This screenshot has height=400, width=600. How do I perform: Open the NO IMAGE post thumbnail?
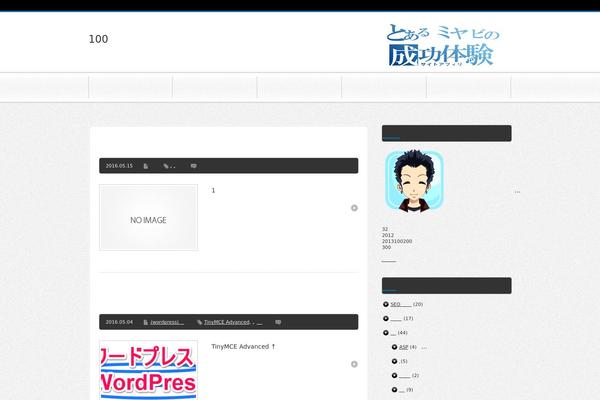tap(148, 217)
